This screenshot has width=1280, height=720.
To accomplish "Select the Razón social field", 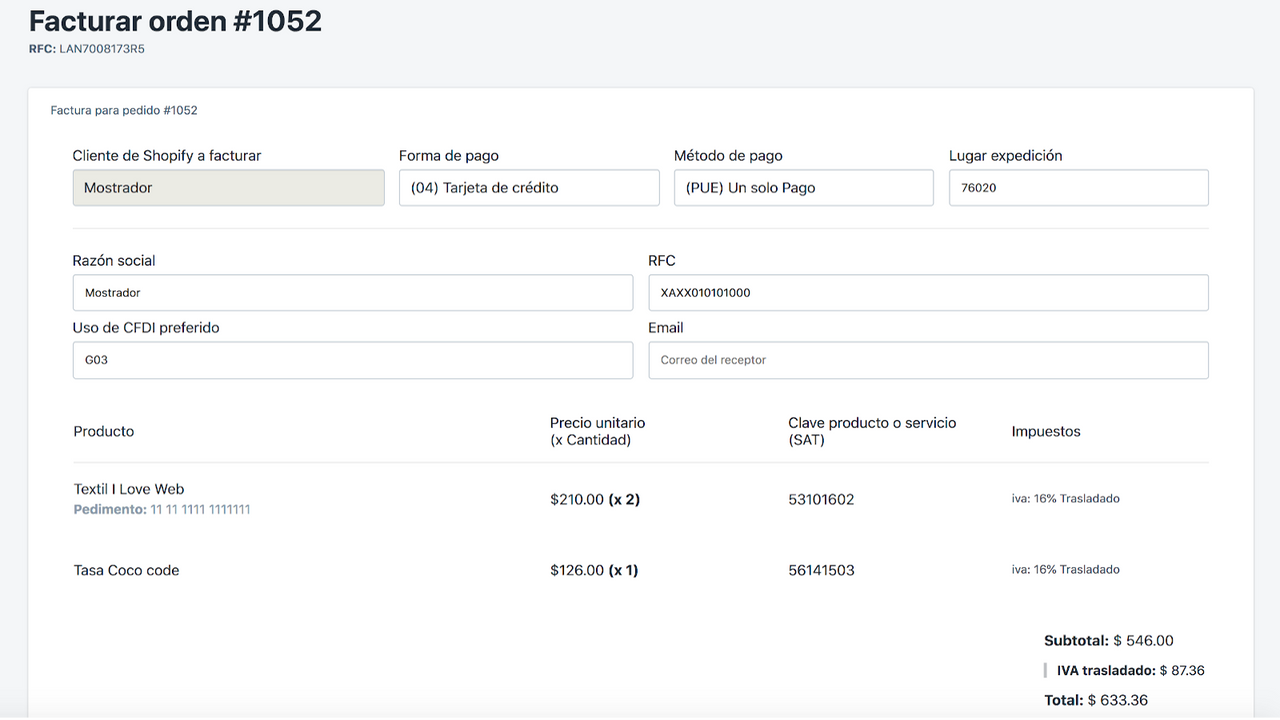I will point(352,292).
